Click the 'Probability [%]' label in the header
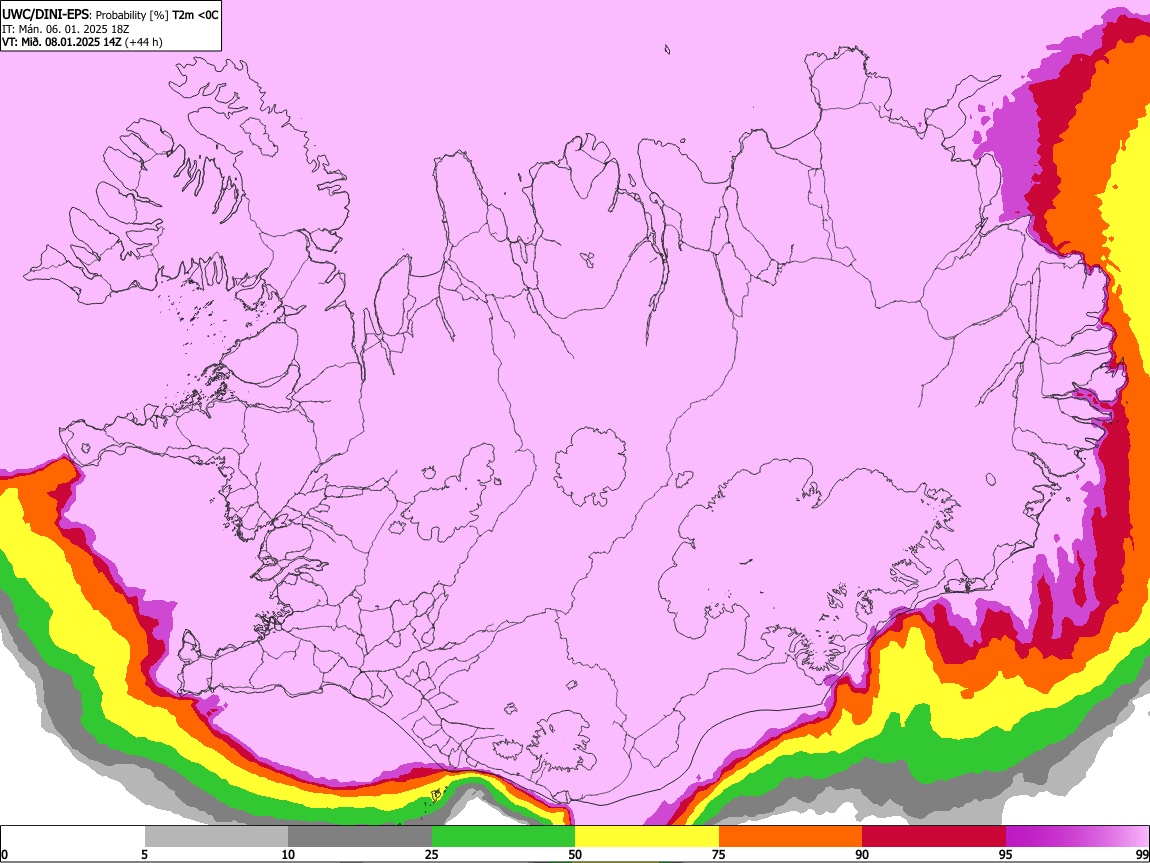 click(132, 15)
